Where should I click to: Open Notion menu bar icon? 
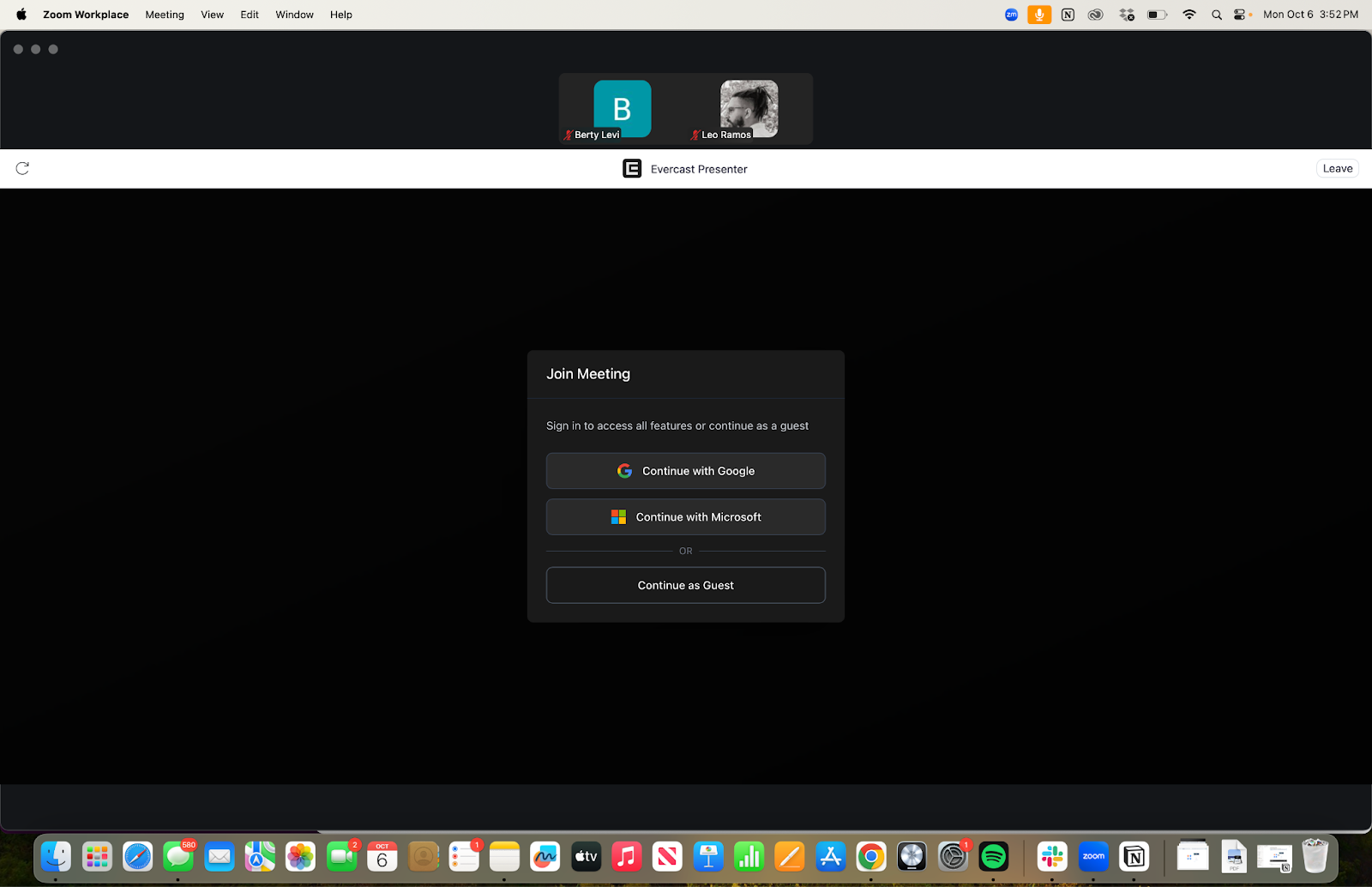[x=1068, y=15]
